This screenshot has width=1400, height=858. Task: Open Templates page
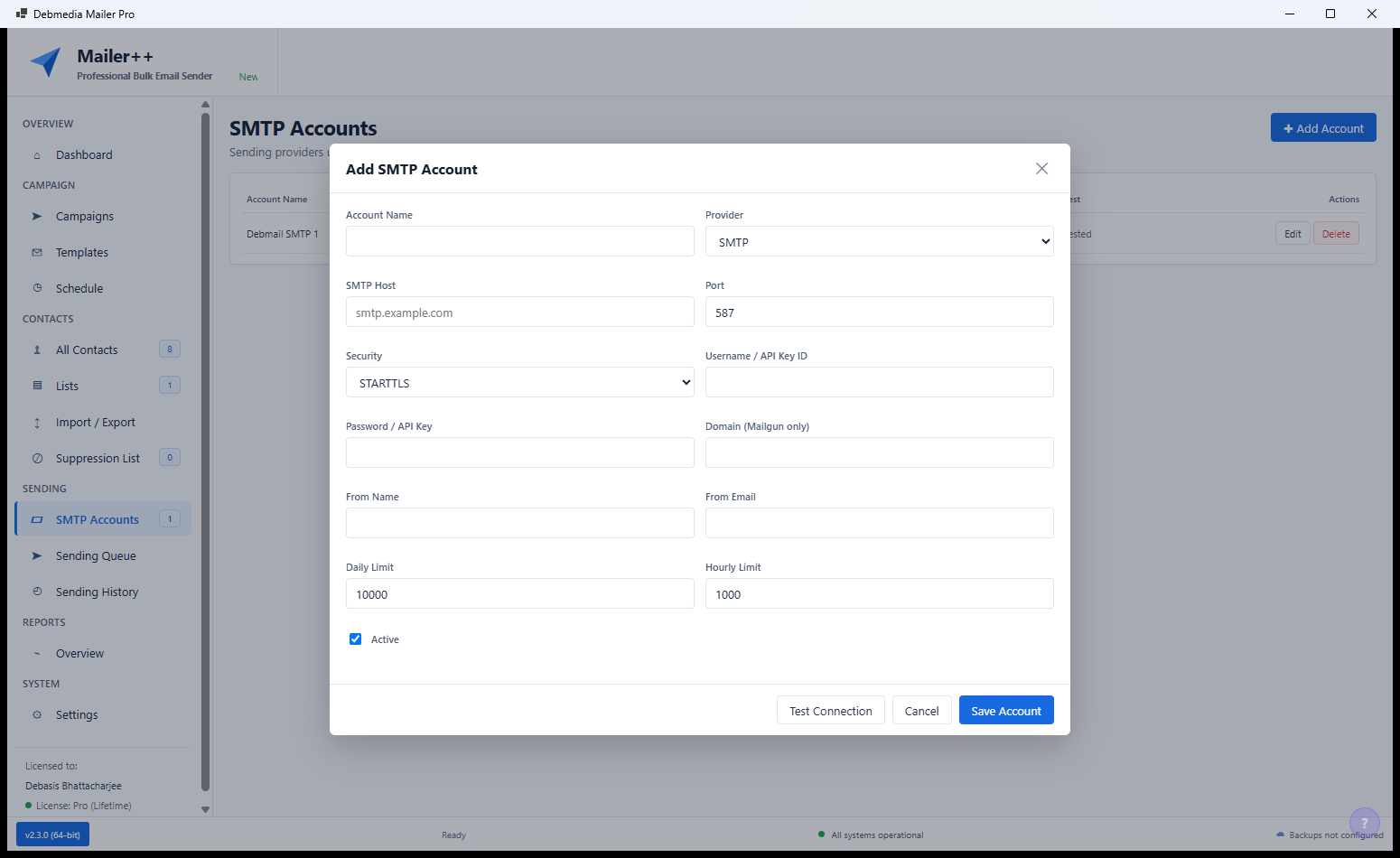[103, 253]
